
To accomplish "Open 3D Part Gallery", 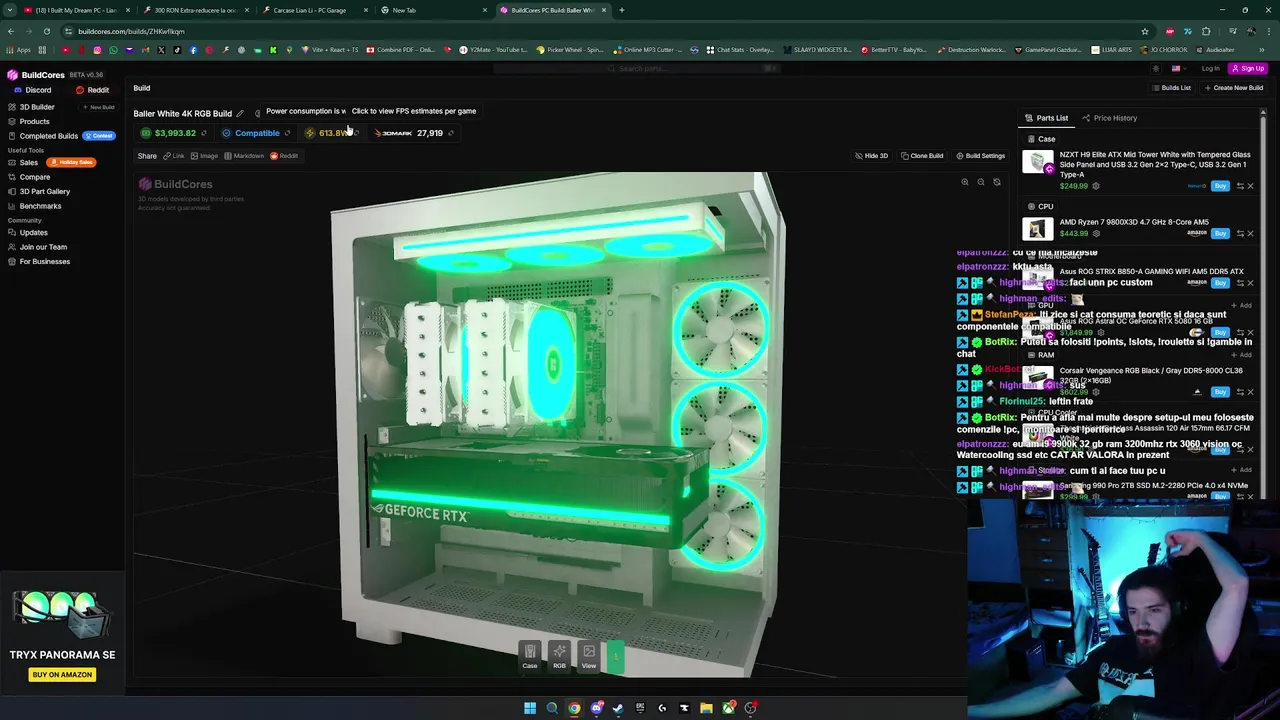I will point(39,191).
